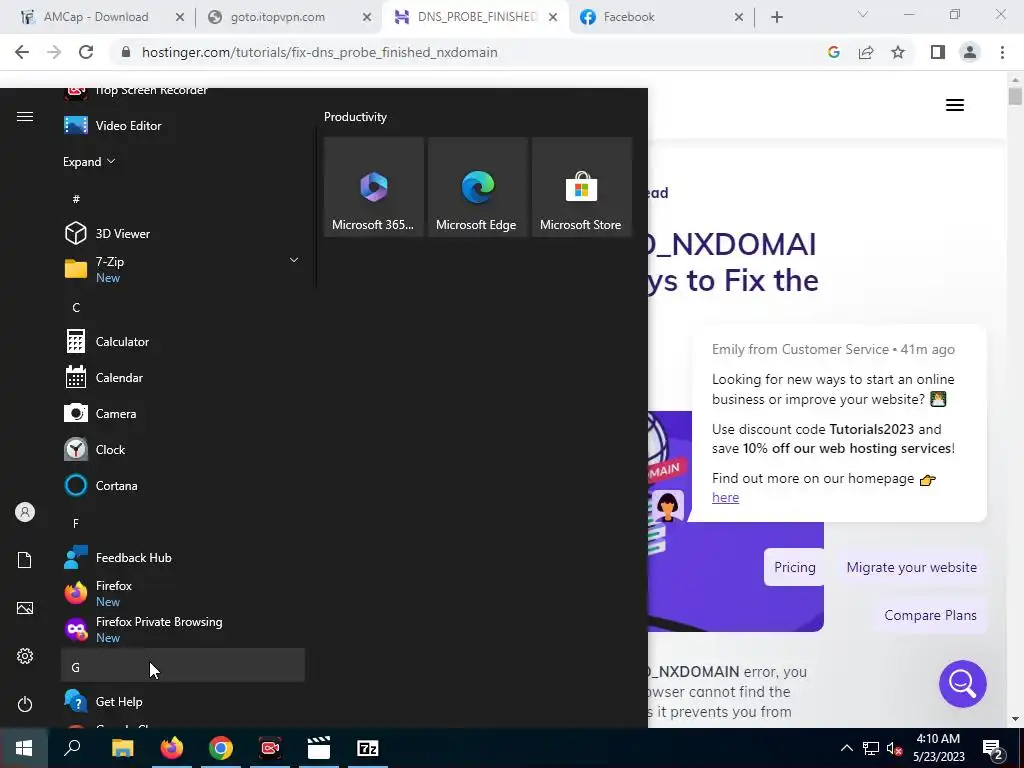This screenshot has width=1024, height=768.
Task: Open Video Editor from the Start menu
Action: [183, 125]
